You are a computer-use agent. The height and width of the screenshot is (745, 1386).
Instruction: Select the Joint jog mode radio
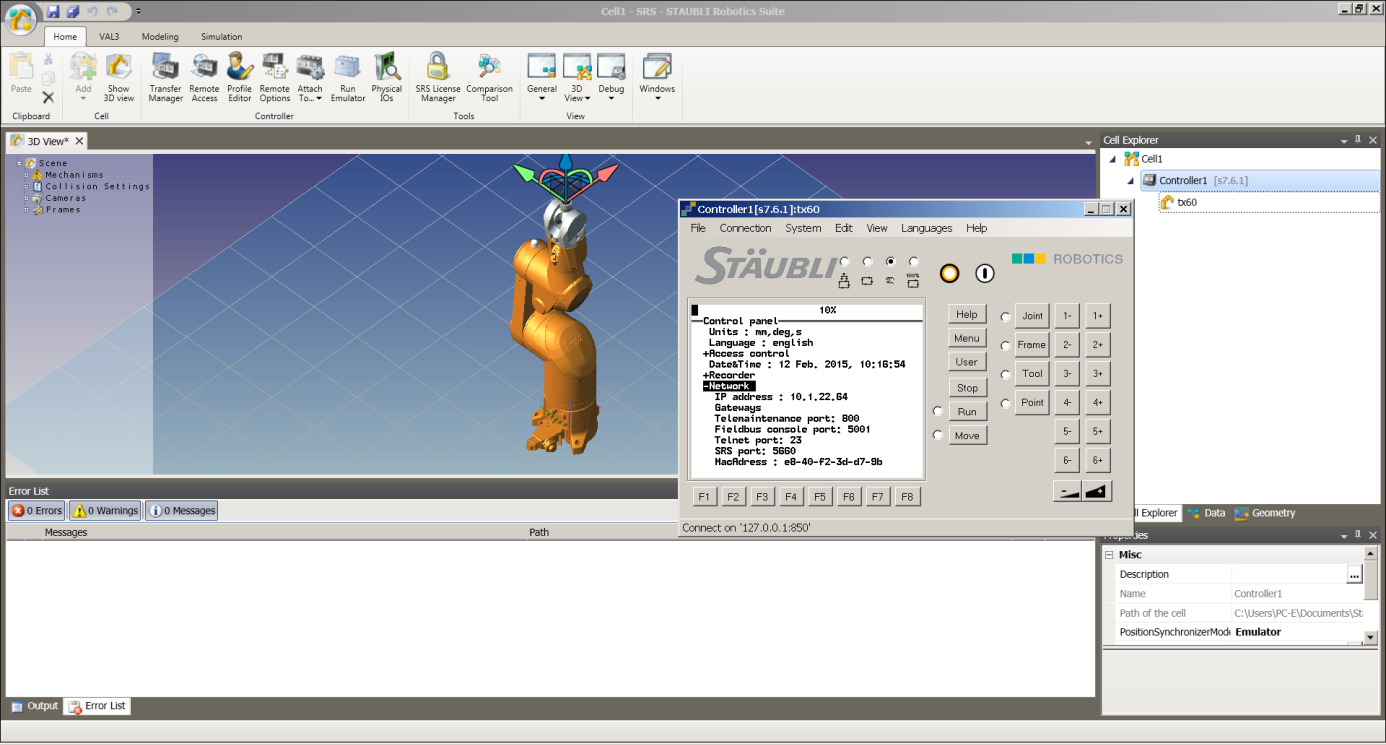coord(1005,316)
